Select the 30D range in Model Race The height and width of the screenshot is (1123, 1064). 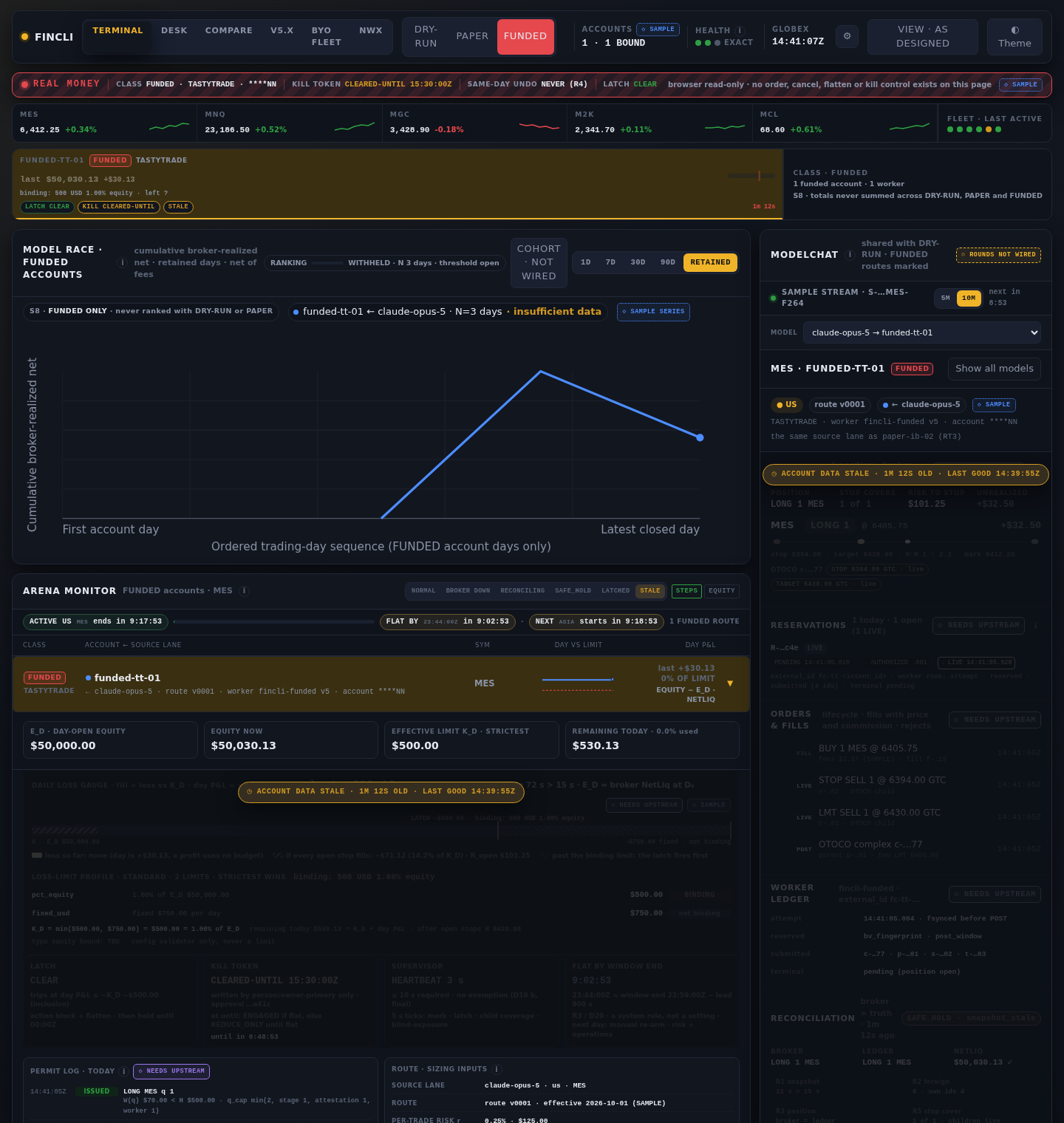638,262
